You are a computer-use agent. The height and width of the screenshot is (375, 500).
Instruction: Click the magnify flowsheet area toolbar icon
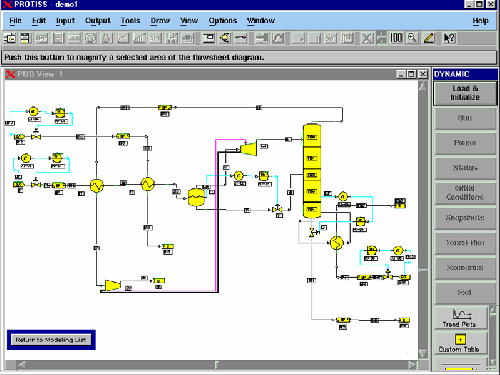click(412, 38)
